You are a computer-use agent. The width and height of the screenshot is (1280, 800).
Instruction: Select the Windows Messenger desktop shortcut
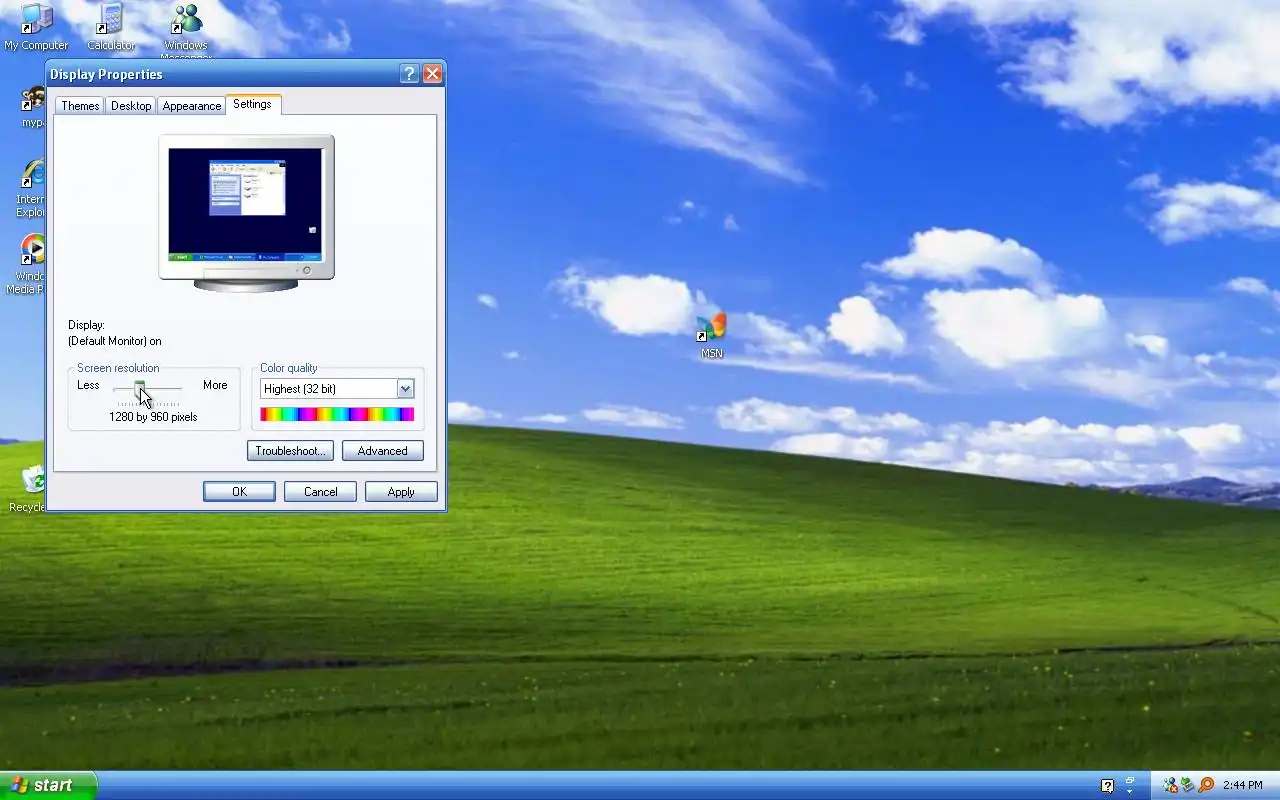pyautogui.click(x=186, y=30)
